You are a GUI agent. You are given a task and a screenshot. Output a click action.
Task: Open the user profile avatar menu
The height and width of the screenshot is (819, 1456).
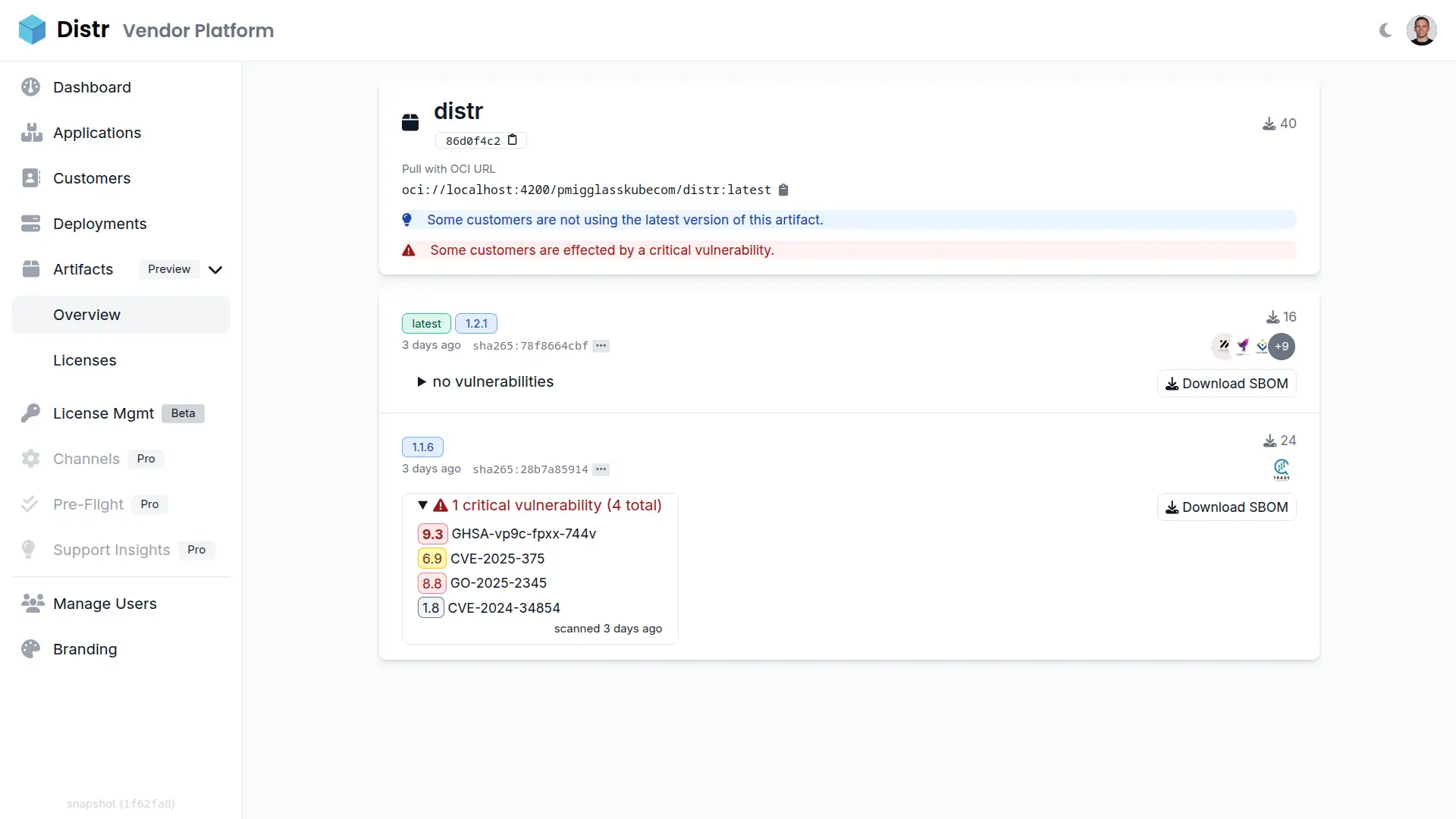[1421, 30]
